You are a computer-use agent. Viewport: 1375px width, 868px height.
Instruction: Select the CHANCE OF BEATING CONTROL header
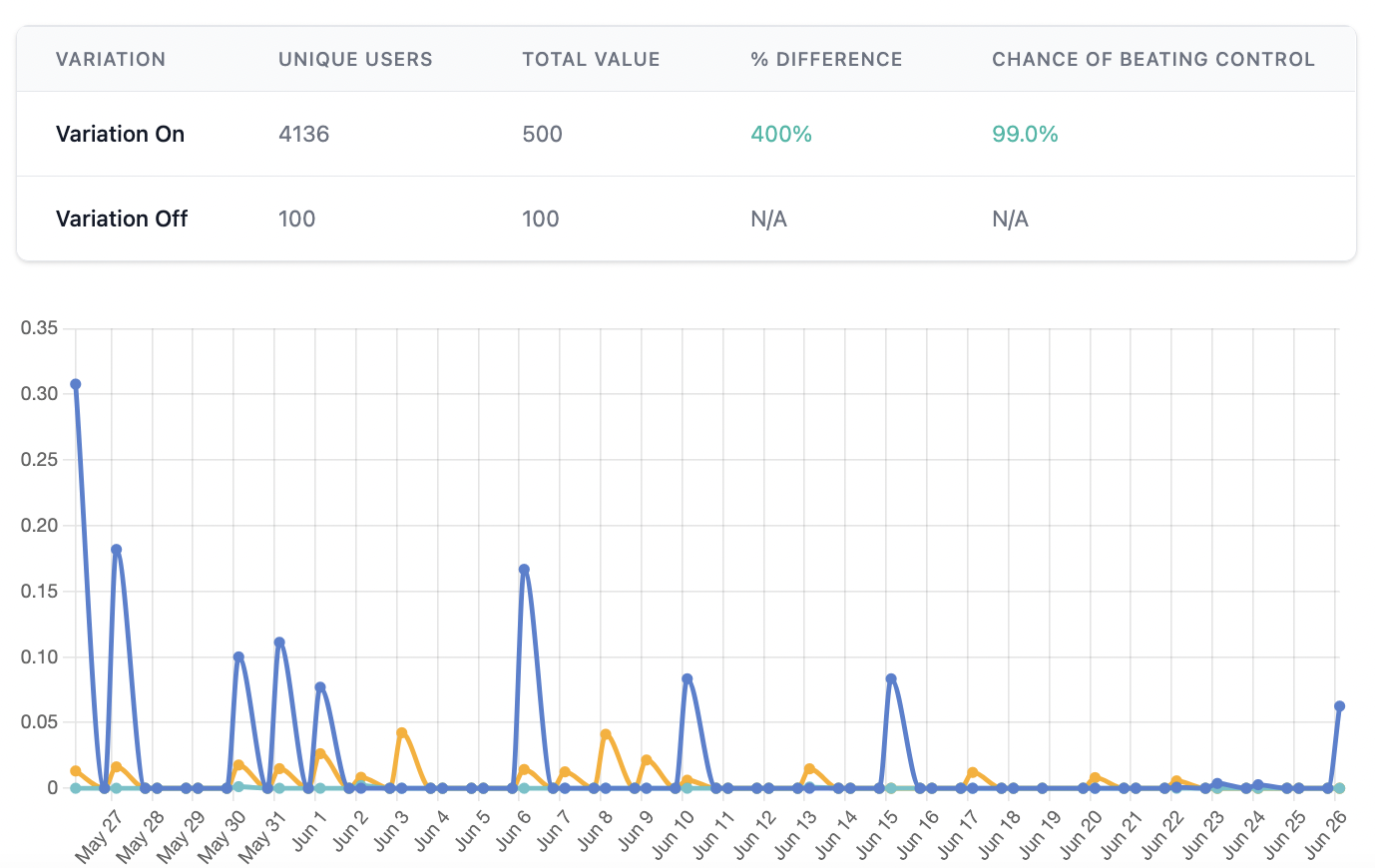1153,59
